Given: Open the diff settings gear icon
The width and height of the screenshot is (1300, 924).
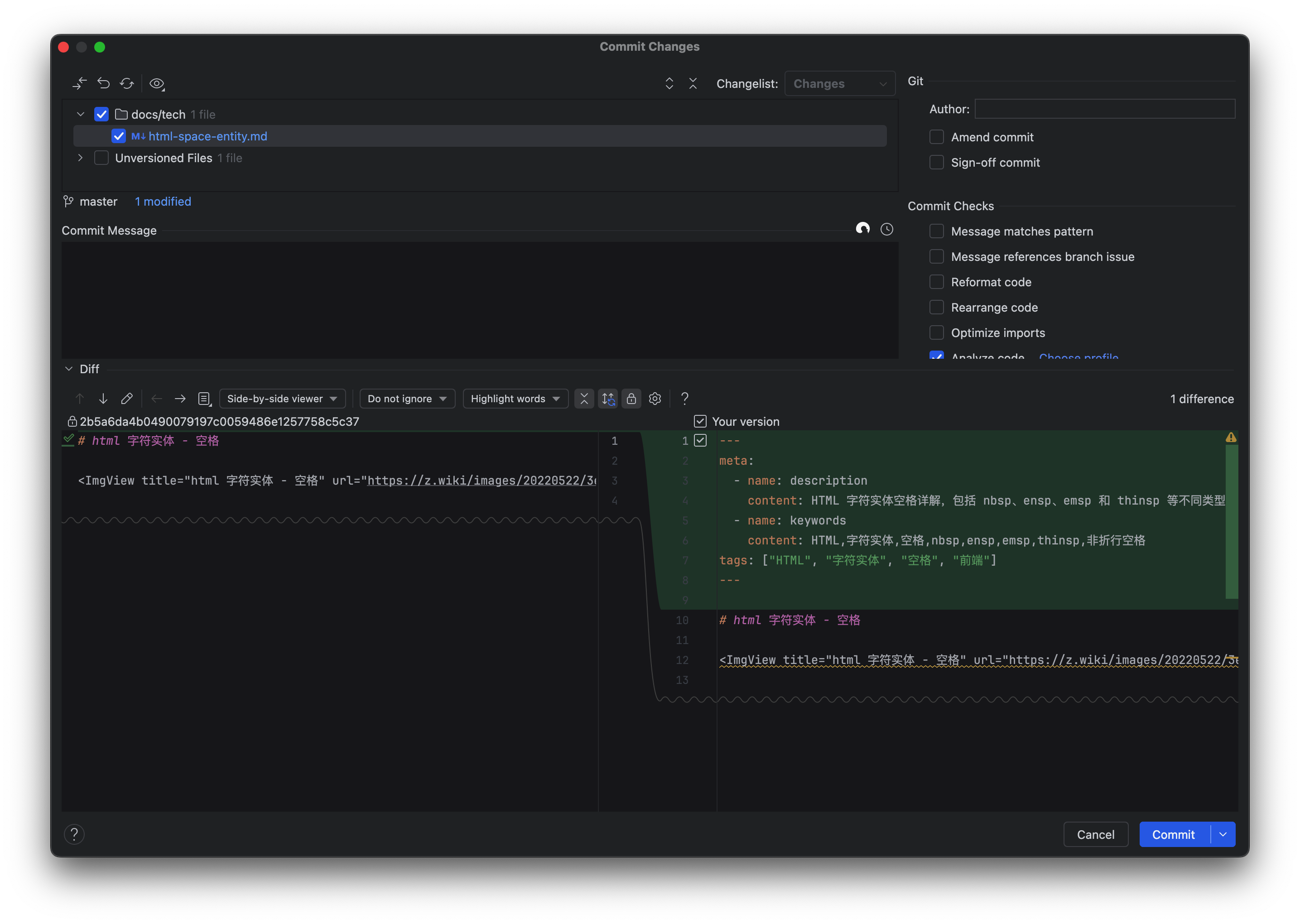Looking at the screenshot, I should click(655, 399).
